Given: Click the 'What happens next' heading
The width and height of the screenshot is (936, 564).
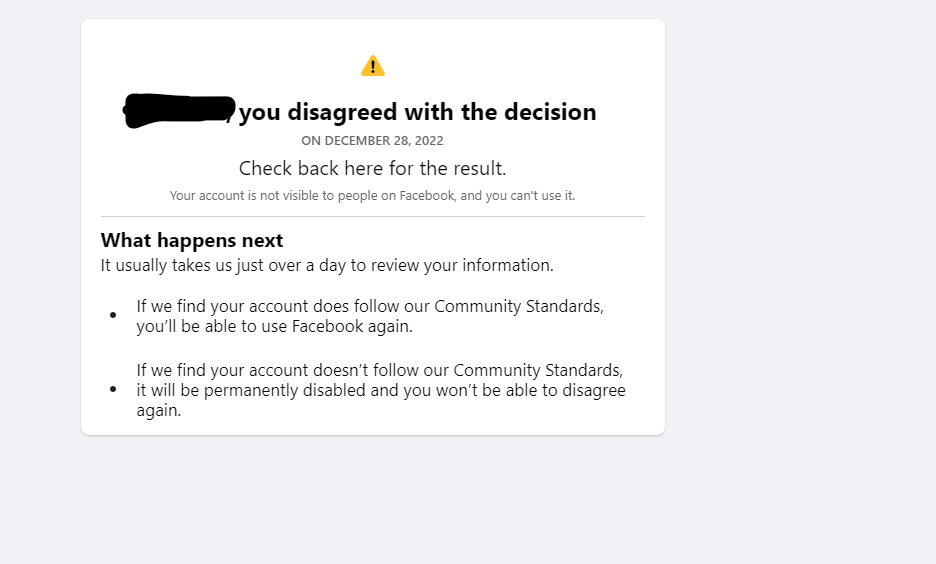Looking at the screenshot, I should (192, 240).
